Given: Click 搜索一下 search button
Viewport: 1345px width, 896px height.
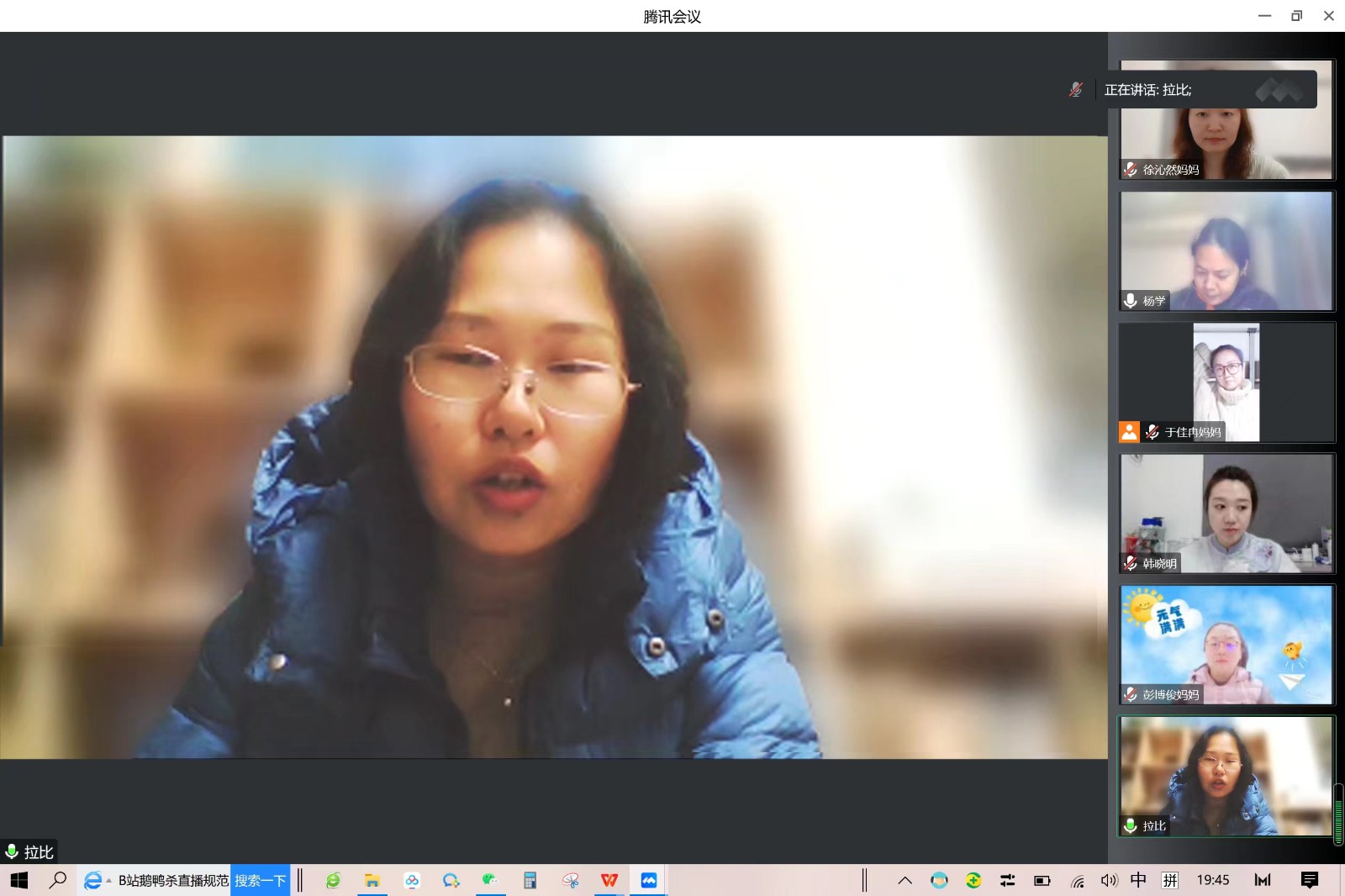Looking at the screenshot, I should 261,880.
